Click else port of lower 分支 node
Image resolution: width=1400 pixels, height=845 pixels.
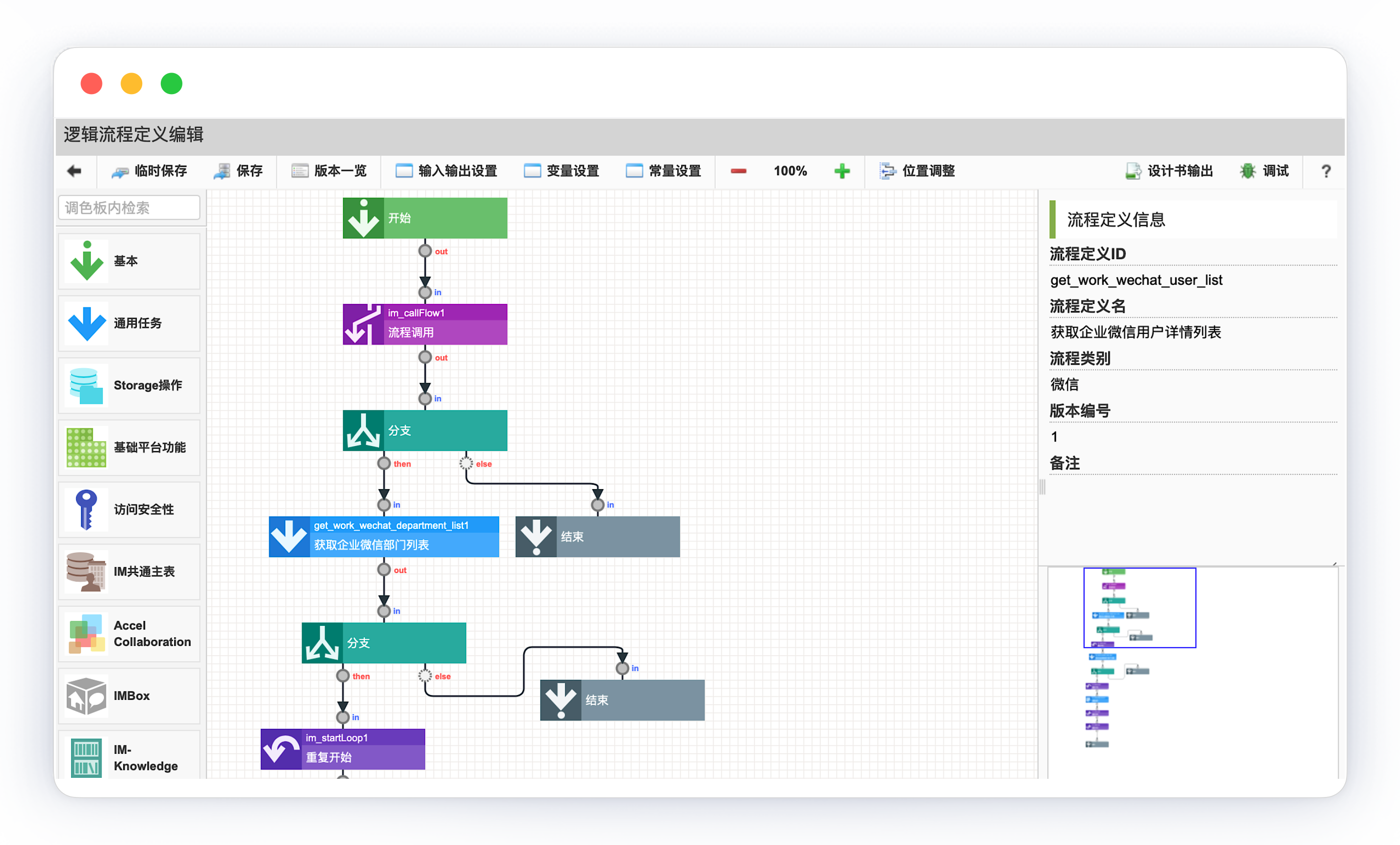[425, 676]
